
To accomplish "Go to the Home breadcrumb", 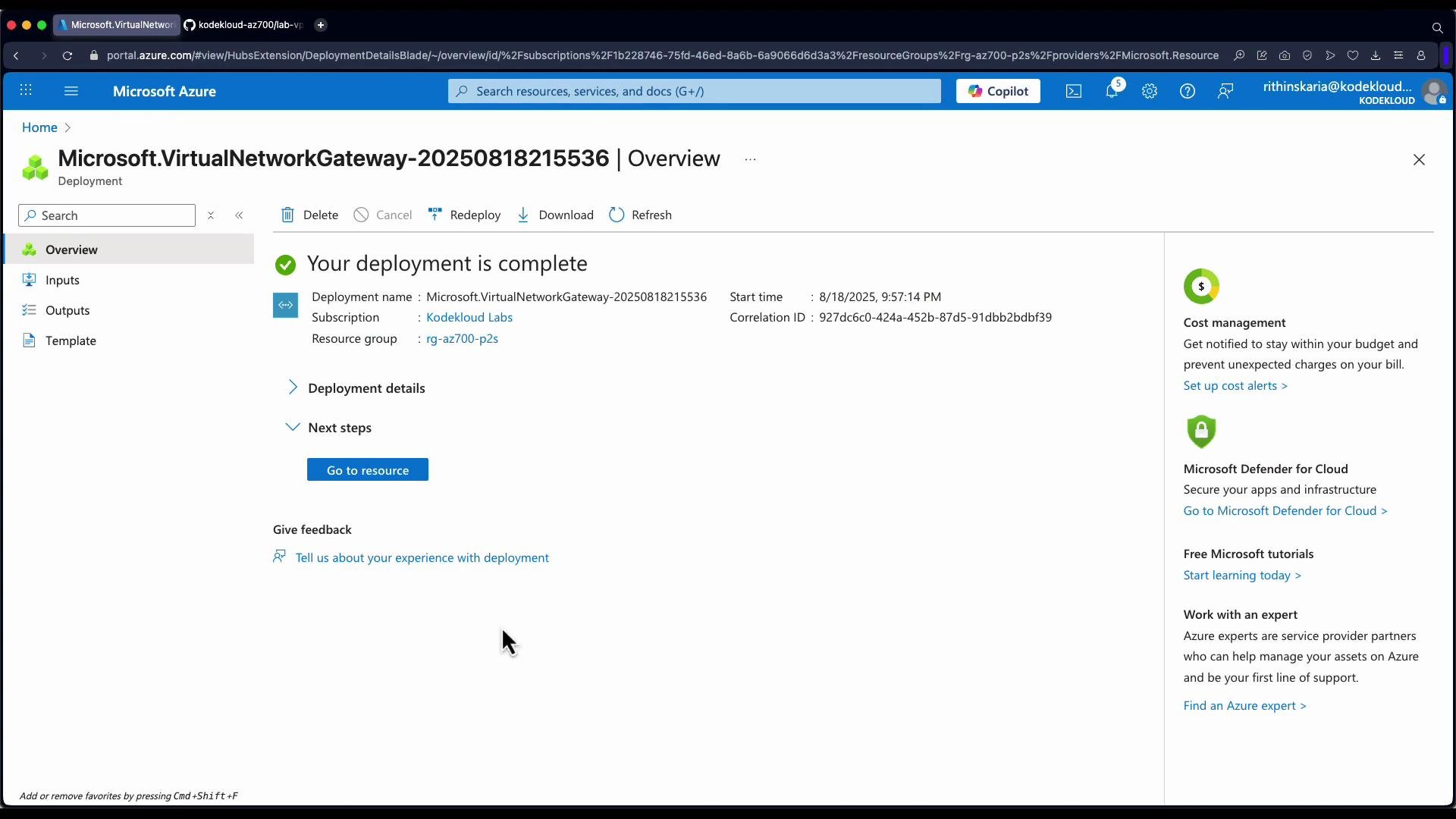I will click(39, 127).
